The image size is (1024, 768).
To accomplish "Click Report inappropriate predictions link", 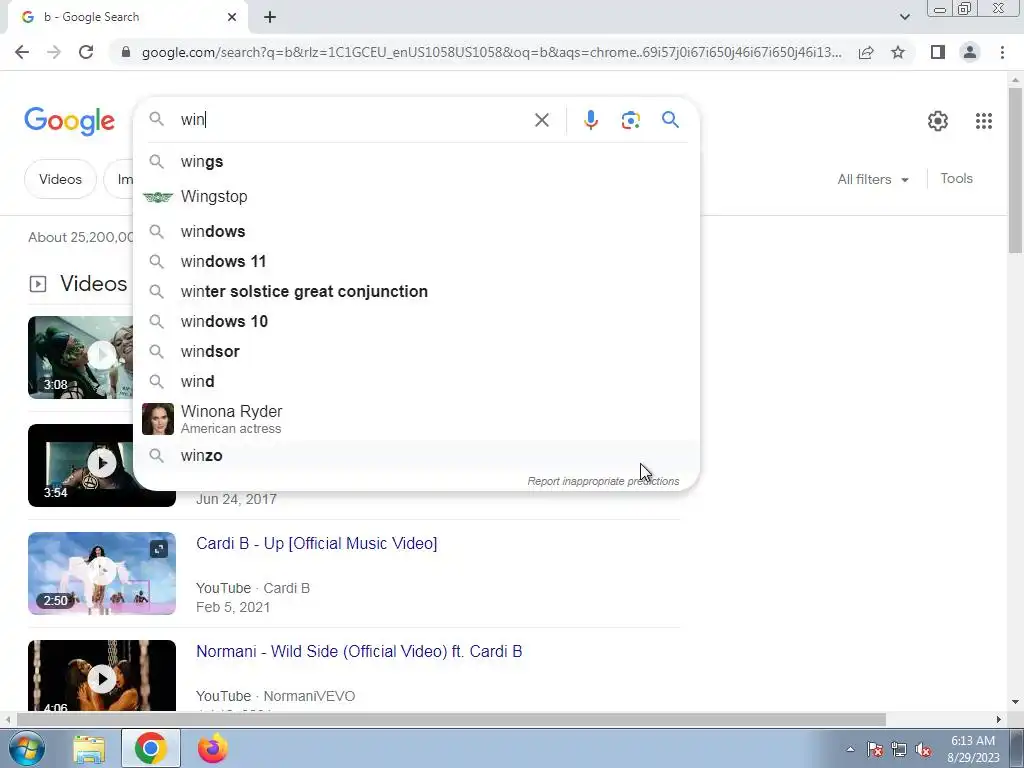I will pyautogui.click(x=603, y=481).
